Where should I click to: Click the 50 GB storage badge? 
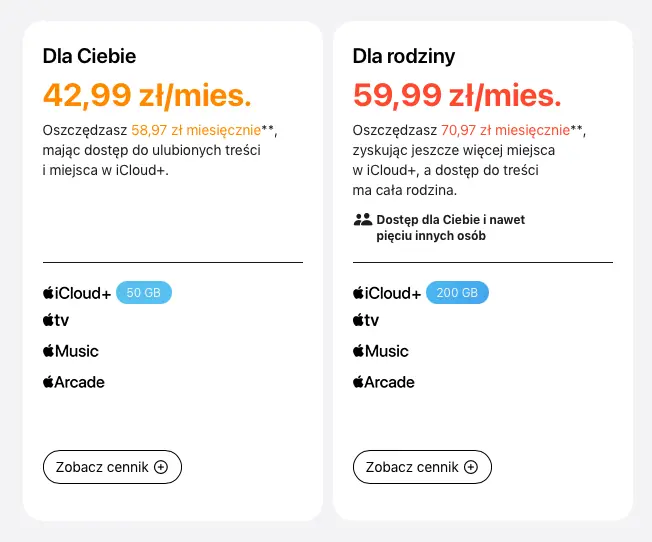[143, 292]
